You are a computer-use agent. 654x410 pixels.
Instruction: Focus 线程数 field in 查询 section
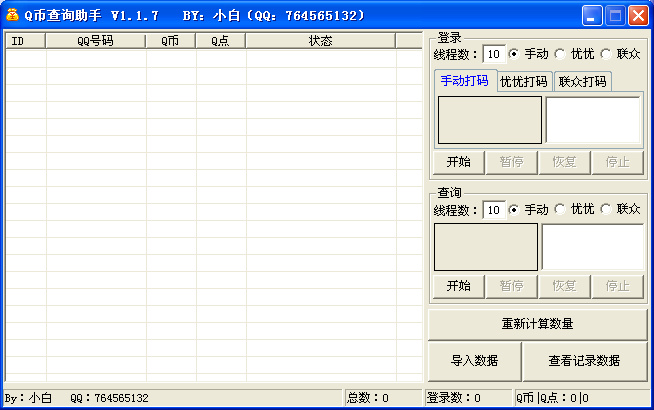tap(494, 210)
